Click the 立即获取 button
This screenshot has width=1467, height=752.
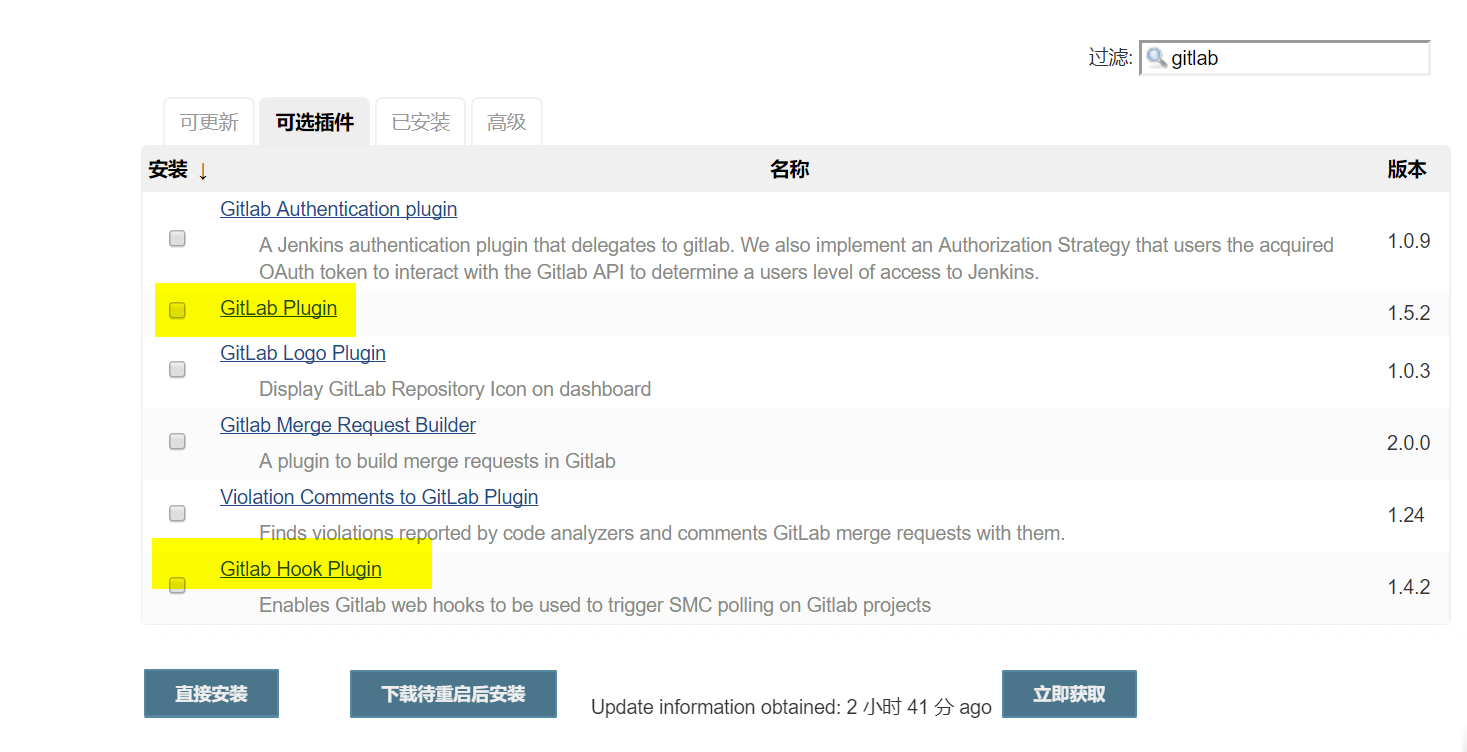click(1069, 694)
